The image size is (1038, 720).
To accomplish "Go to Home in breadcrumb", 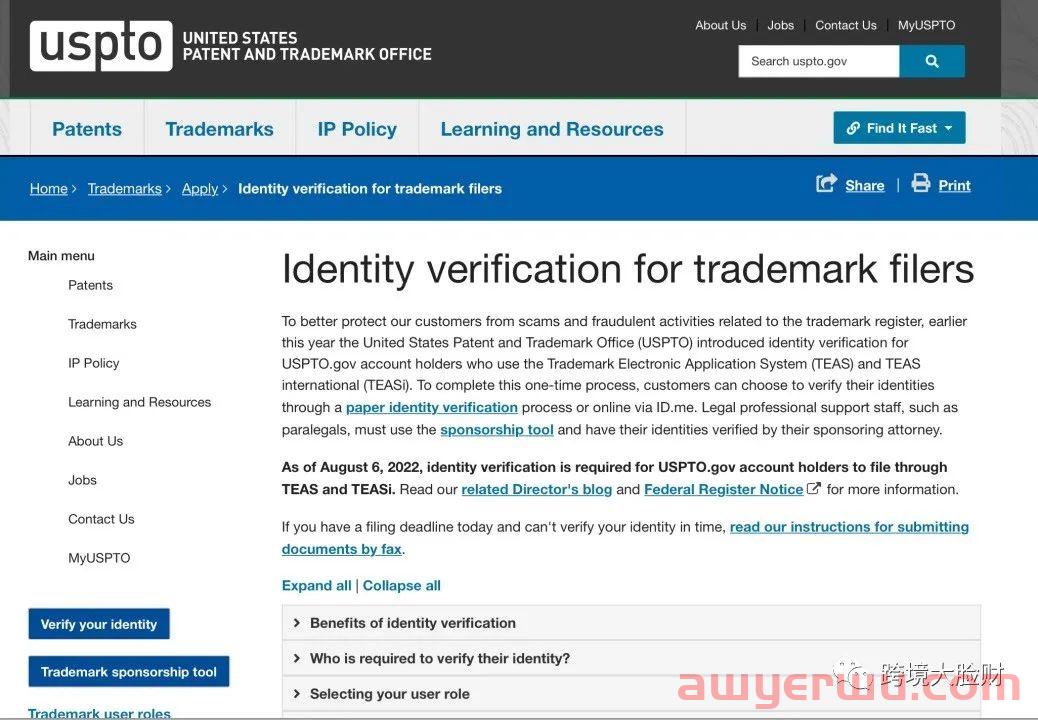I will pyautogui.click(x=48, y=188).
